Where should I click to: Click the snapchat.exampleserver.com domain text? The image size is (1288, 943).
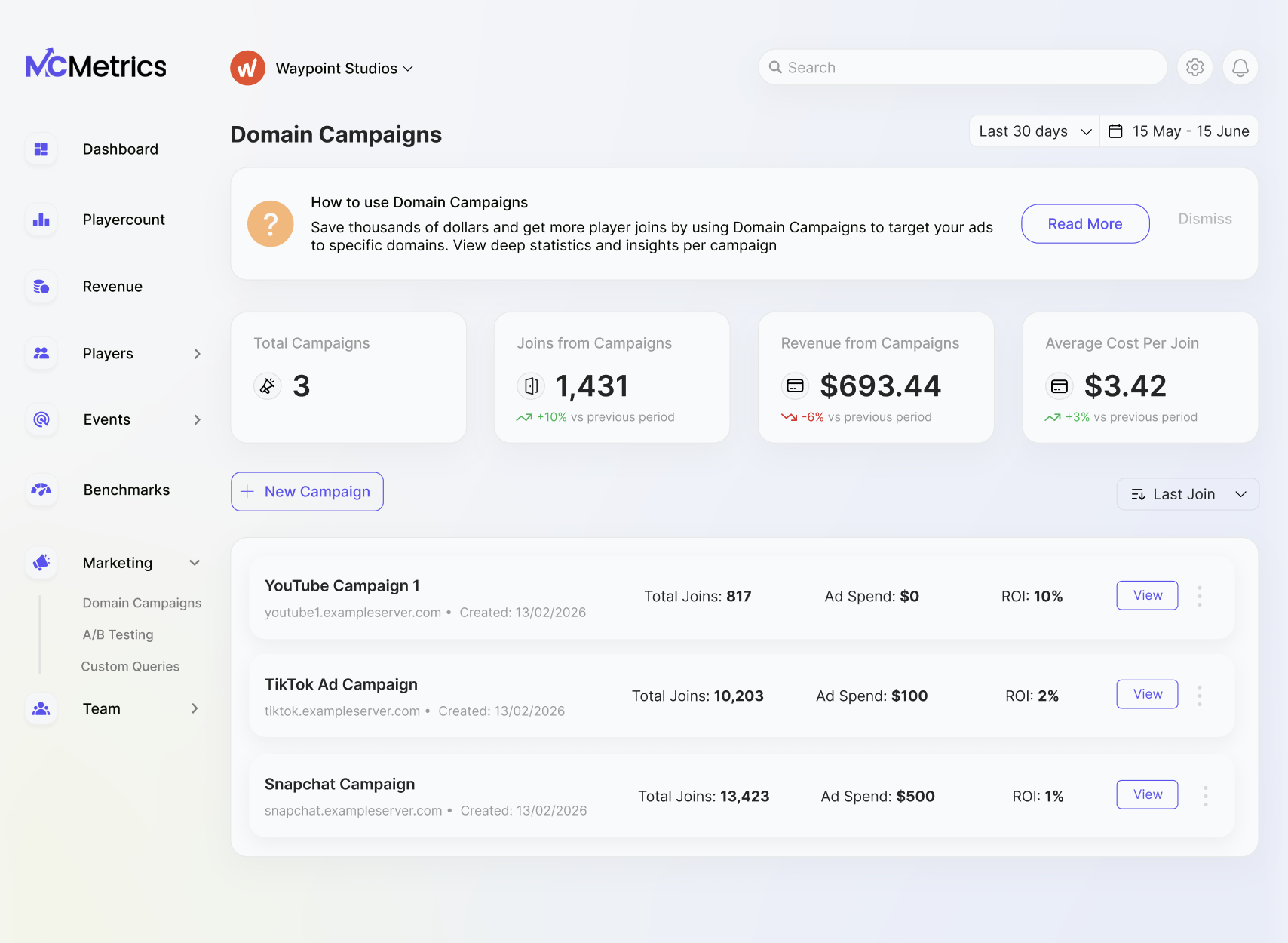click(353, 810)
